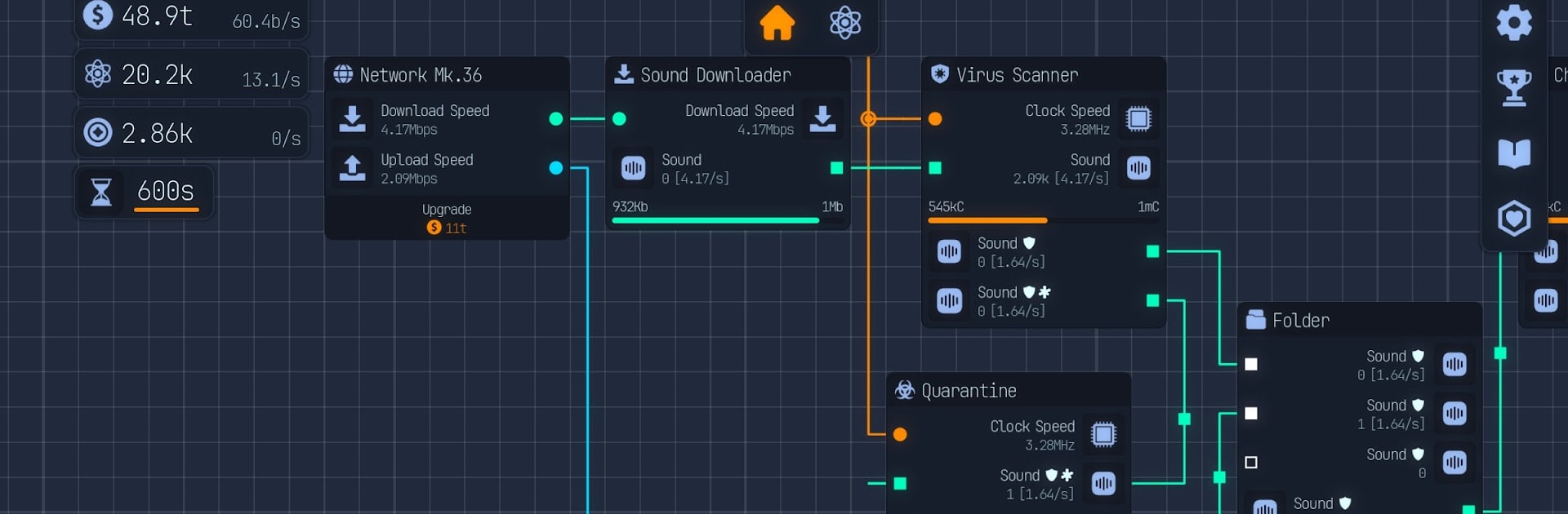Click the shield heart icon in sidebar

(1513, 218)
